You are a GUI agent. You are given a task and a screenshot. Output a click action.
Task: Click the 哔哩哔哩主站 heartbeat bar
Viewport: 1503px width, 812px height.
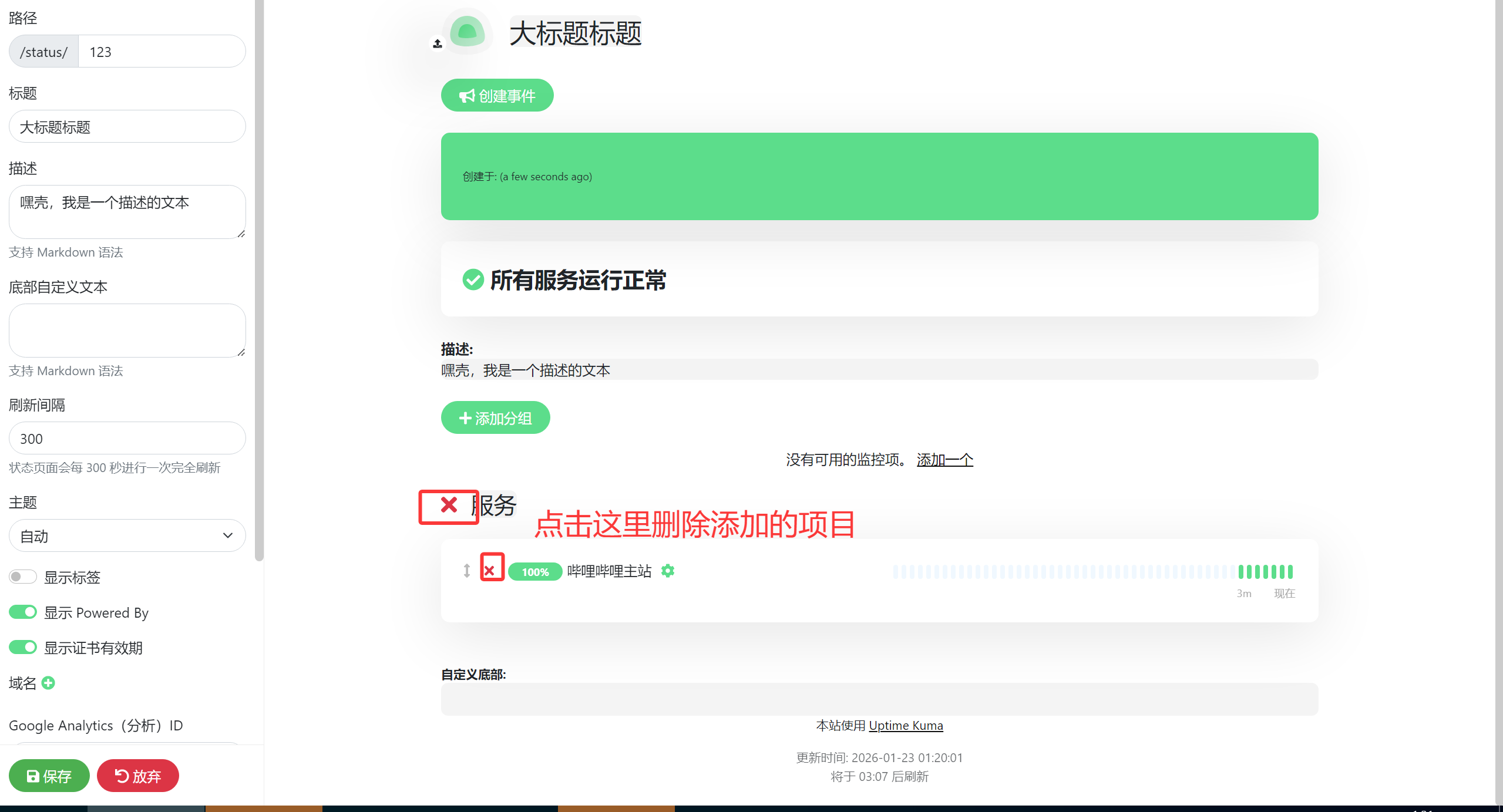click(1092, 571)
